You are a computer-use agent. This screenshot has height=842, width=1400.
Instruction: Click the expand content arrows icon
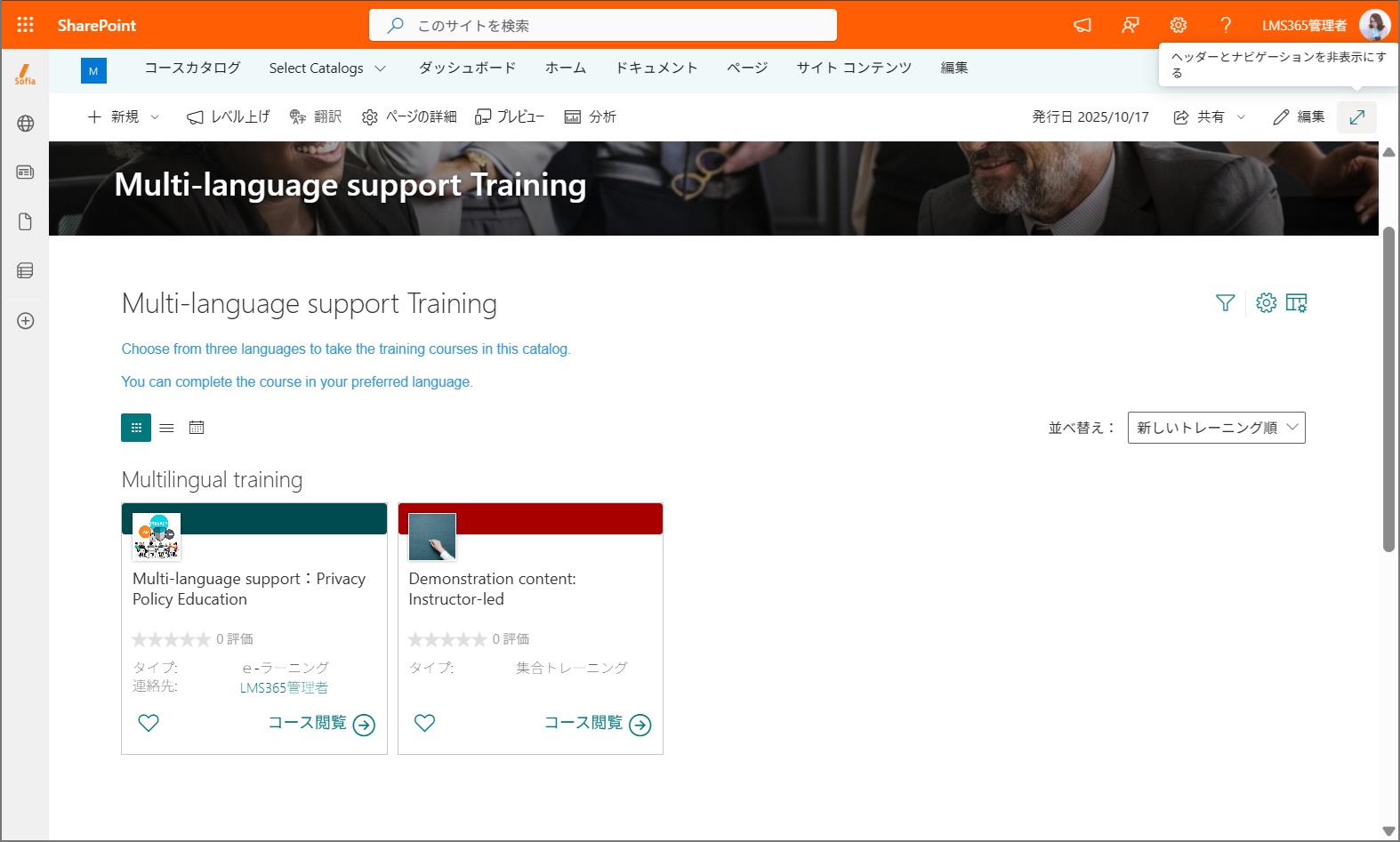point(1356,116)
